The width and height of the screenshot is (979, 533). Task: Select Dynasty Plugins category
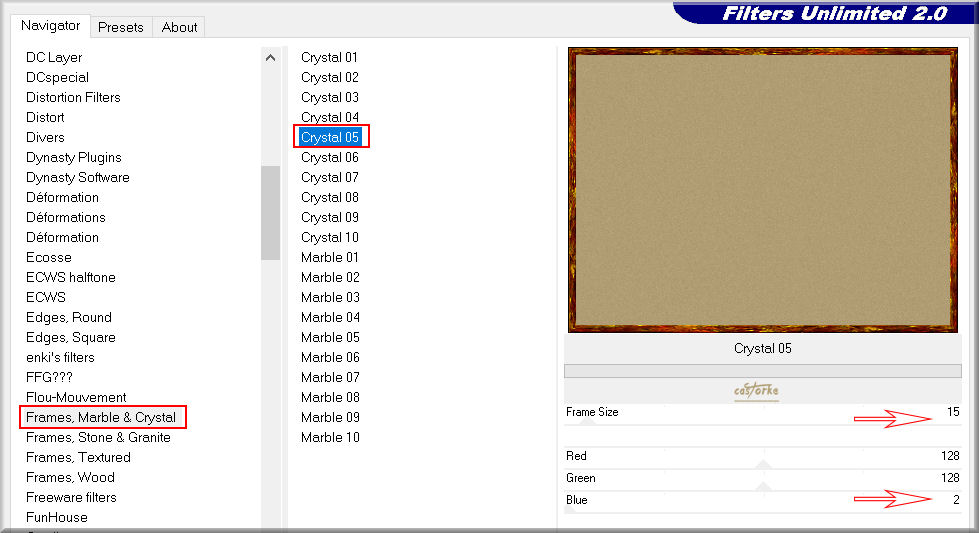74,157
